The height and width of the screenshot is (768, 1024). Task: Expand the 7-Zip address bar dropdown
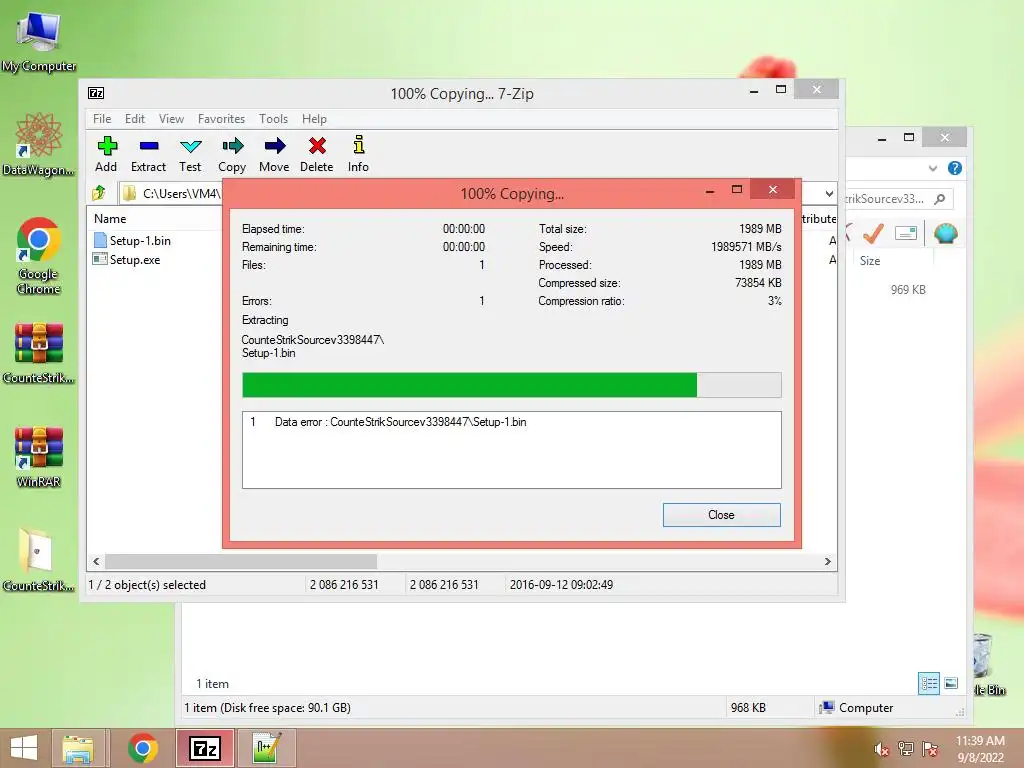point(829,193)
